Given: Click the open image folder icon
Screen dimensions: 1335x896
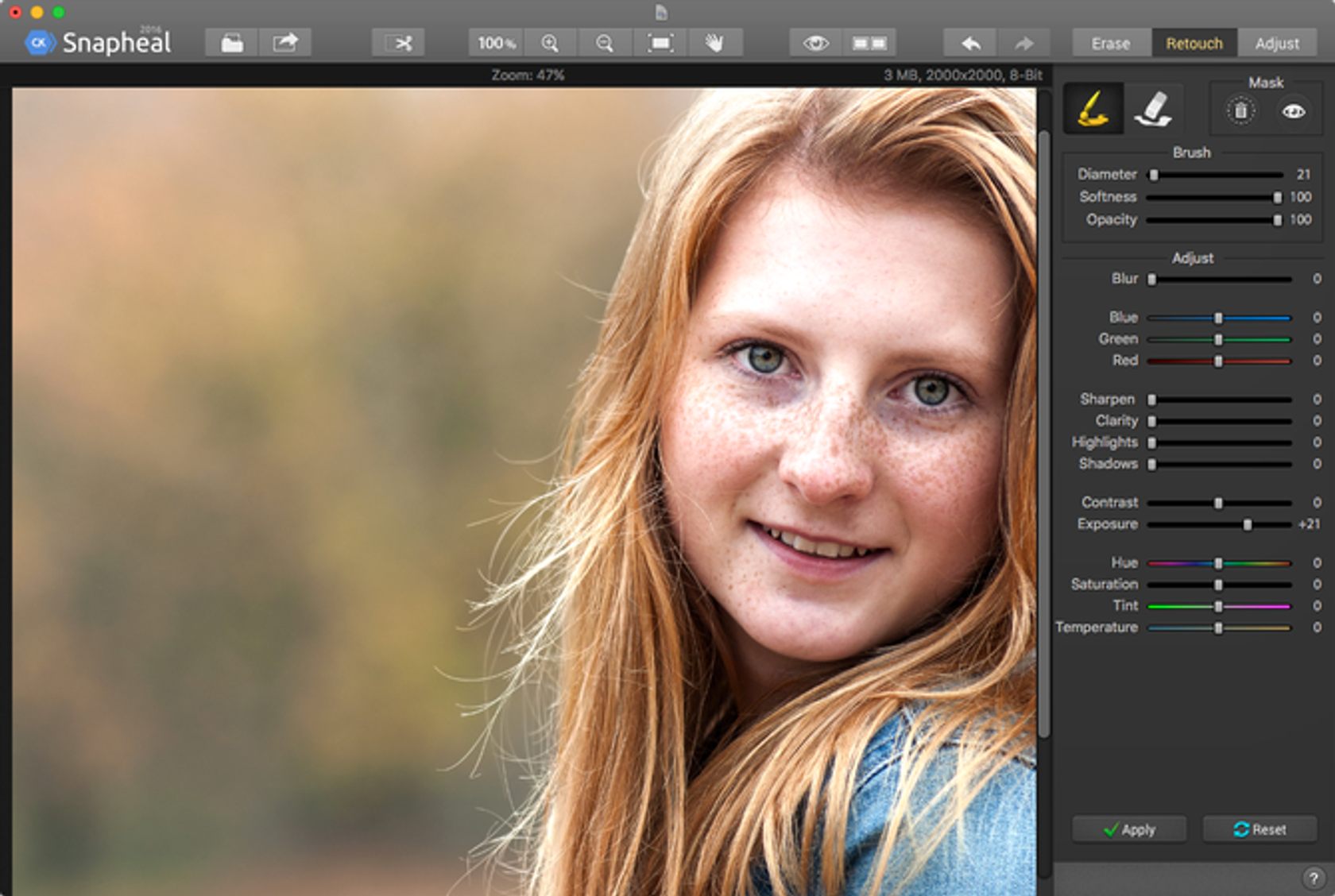Looking at the screenshot, I should pos(231,43).
